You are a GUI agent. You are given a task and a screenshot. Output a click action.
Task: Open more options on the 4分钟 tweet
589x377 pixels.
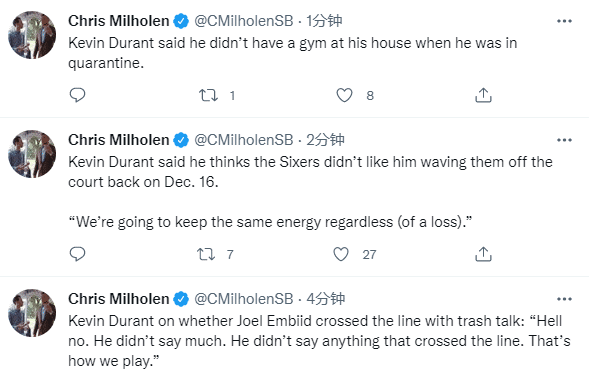point(564,299)
